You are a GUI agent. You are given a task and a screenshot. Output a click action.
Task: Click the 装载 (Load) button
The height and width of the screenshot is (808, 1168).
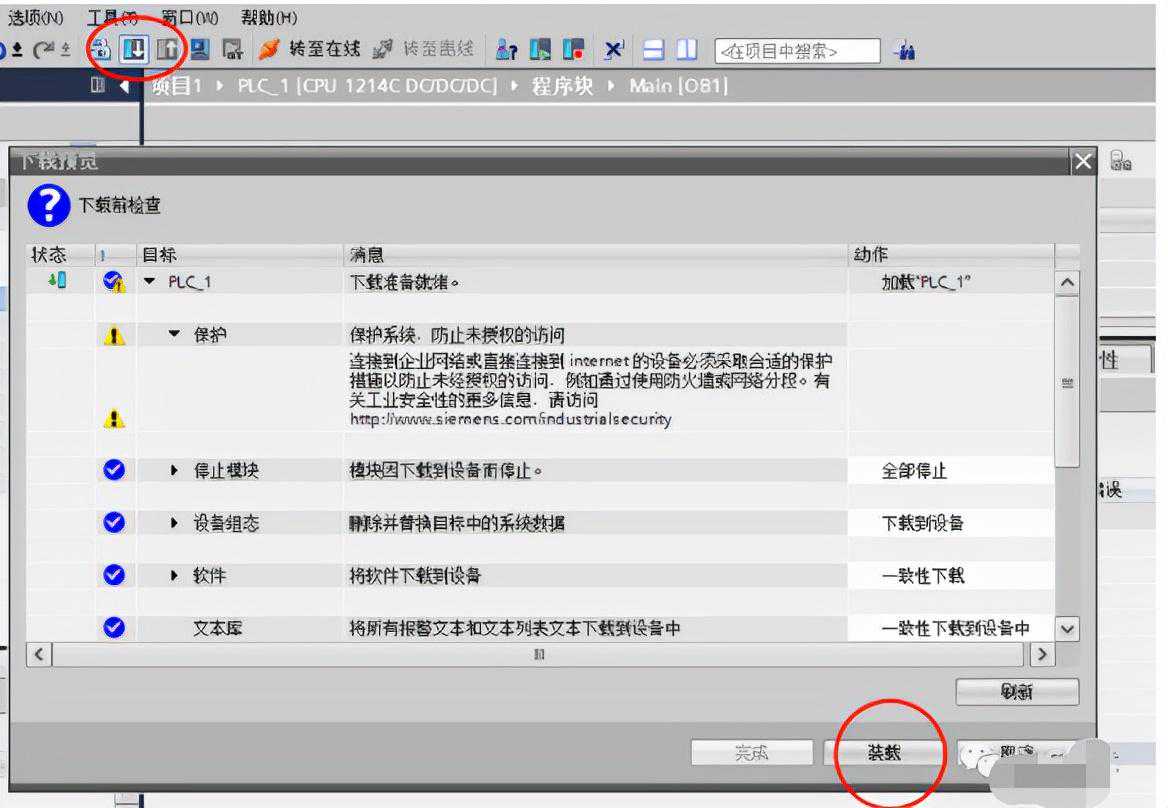[x=884, y=753]
